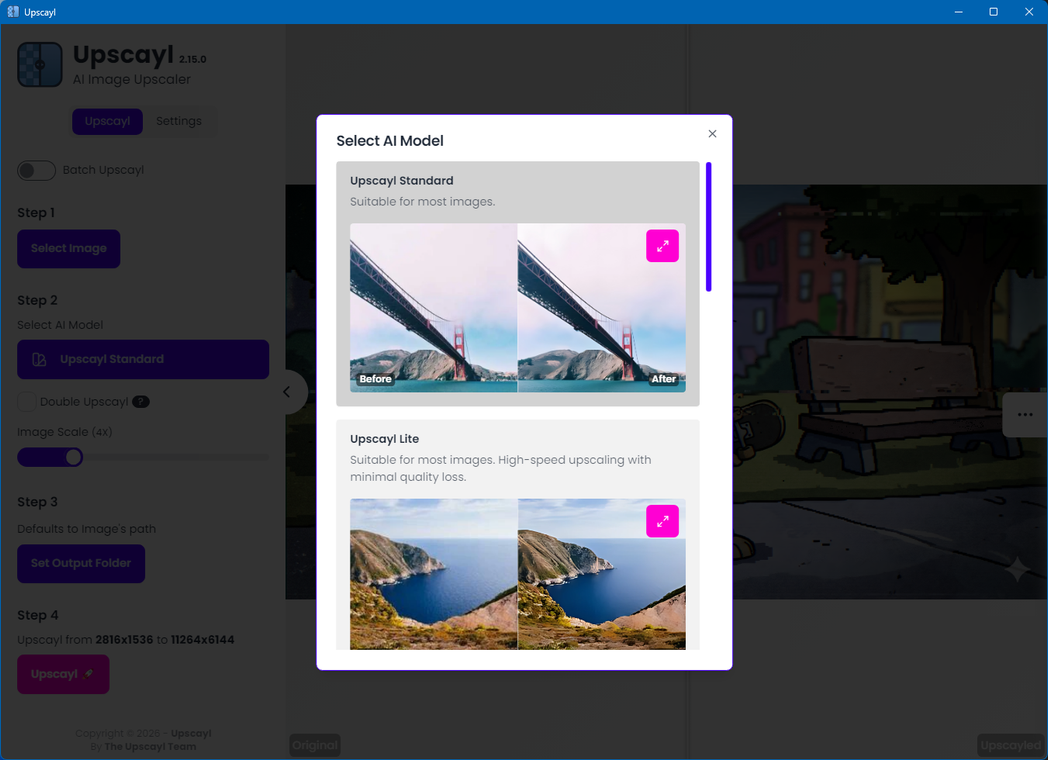
Task: Collapse the sidebar with the chevron arrow
Action: (287, 392)
